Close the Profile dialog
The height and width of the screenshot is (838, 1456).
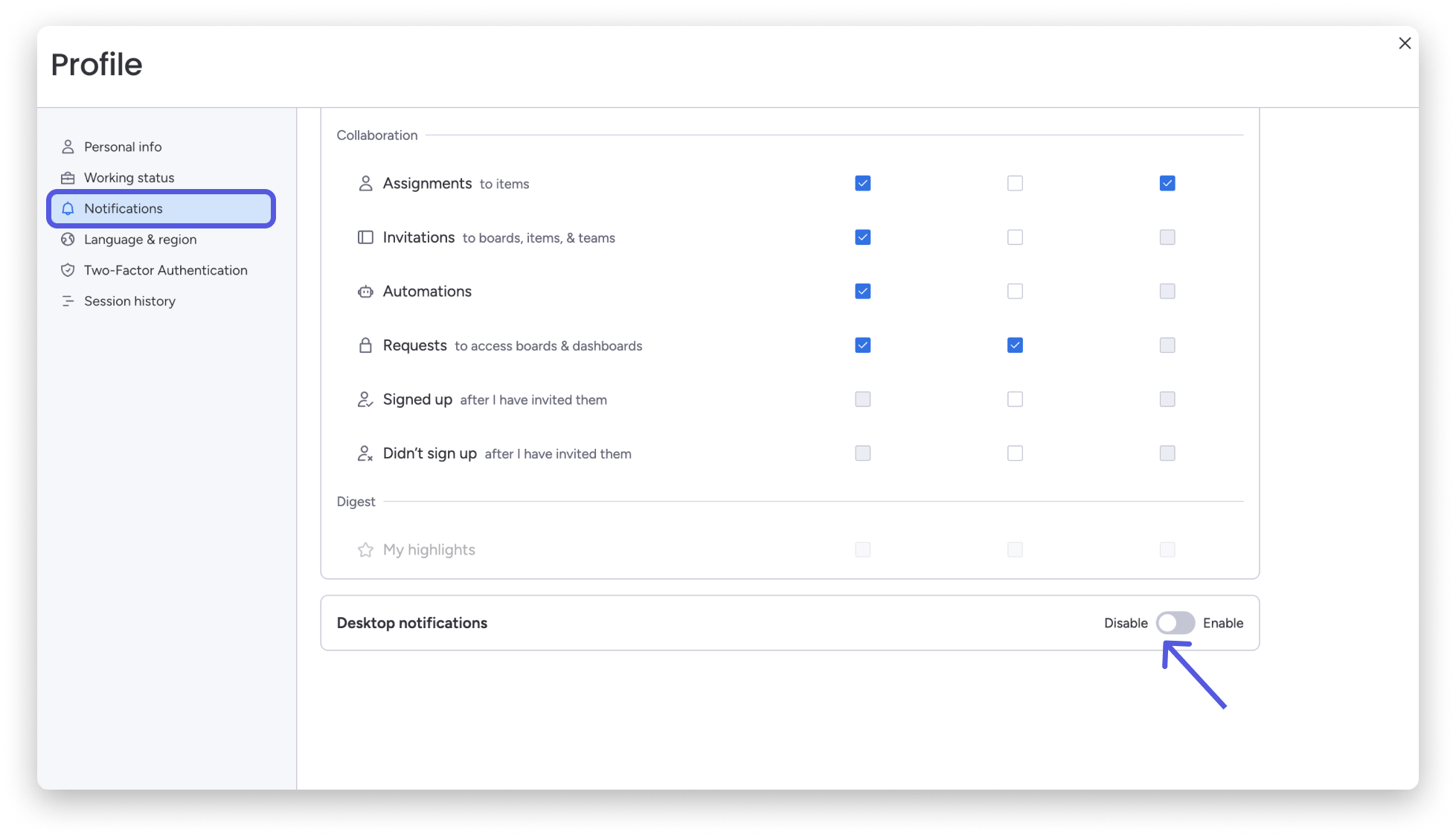pos(1405,43)
